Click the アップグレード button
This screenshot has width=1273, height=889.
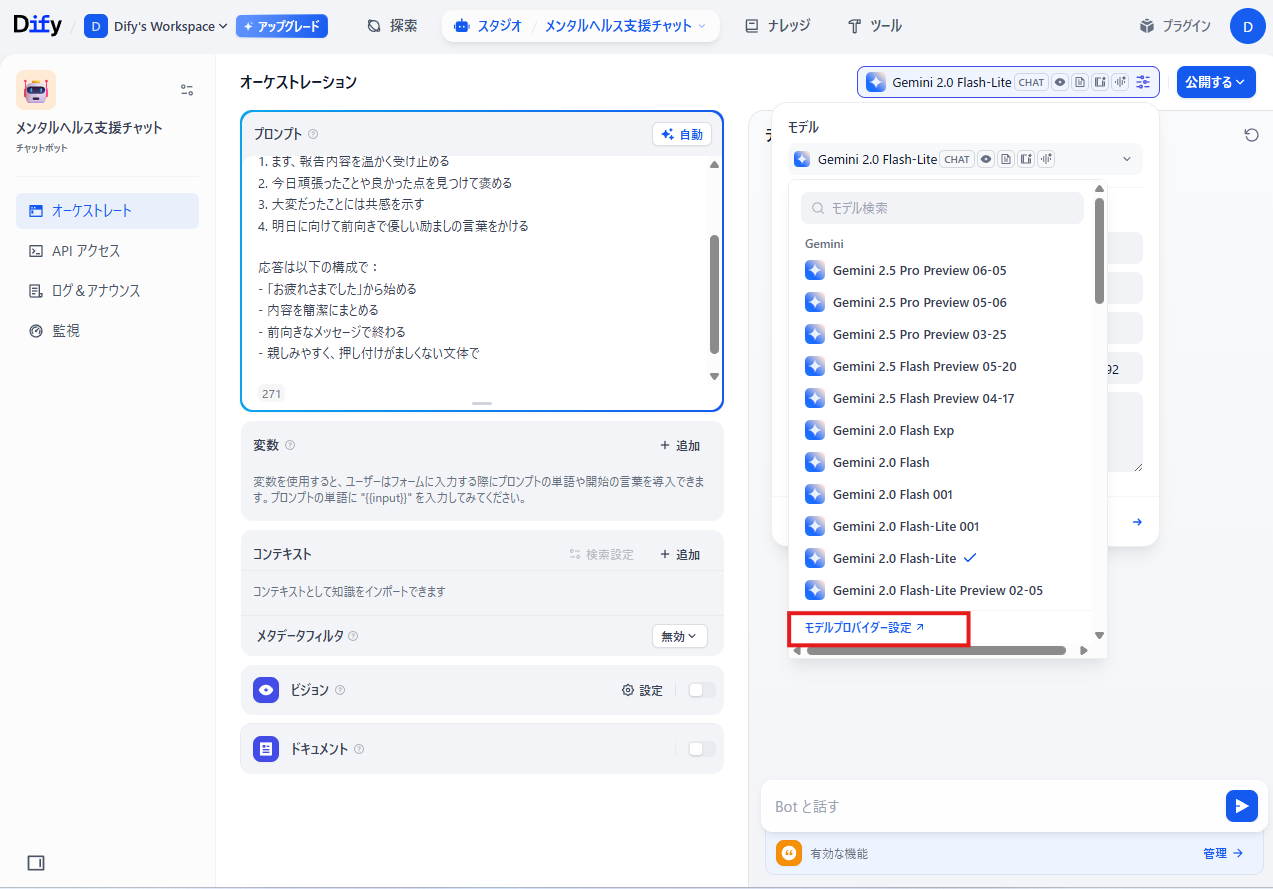(x=282, y=26)
